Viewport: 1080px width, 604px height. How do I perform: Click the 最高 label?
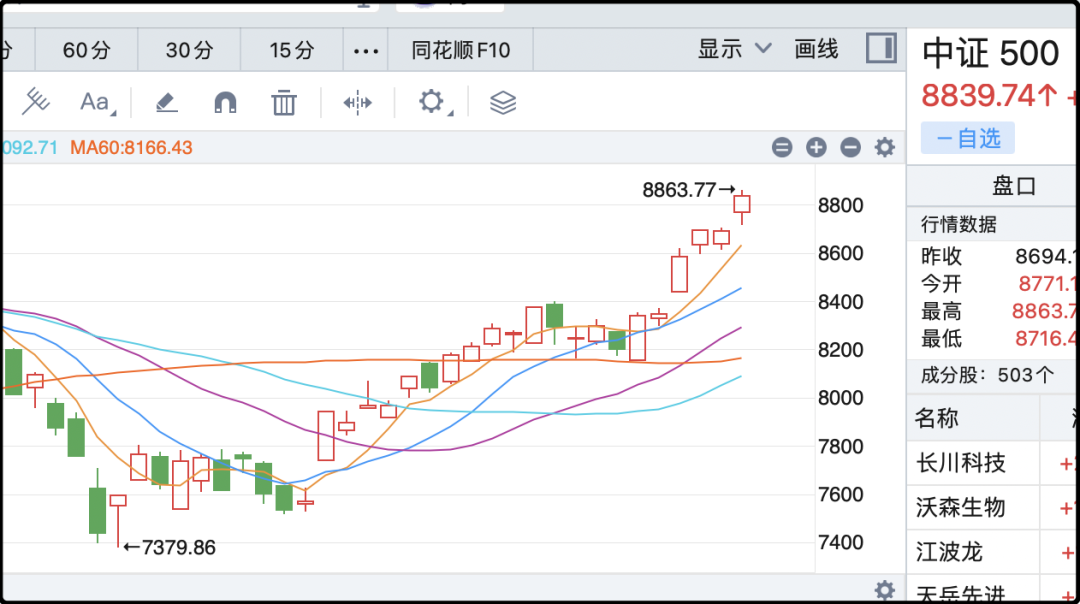point(941,311)
